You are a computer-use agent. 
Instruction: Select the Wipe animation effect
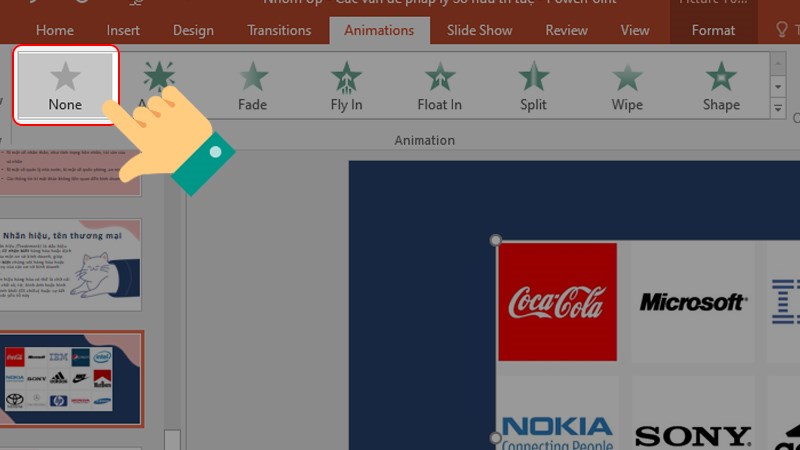(627, 85)
